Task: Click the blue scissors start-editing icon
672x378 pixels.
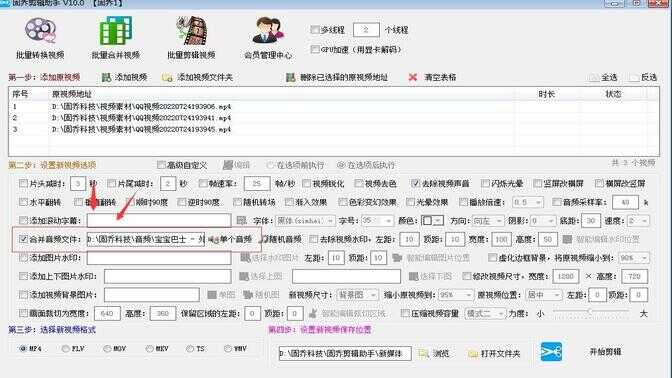Action: (x=551, y=352)
